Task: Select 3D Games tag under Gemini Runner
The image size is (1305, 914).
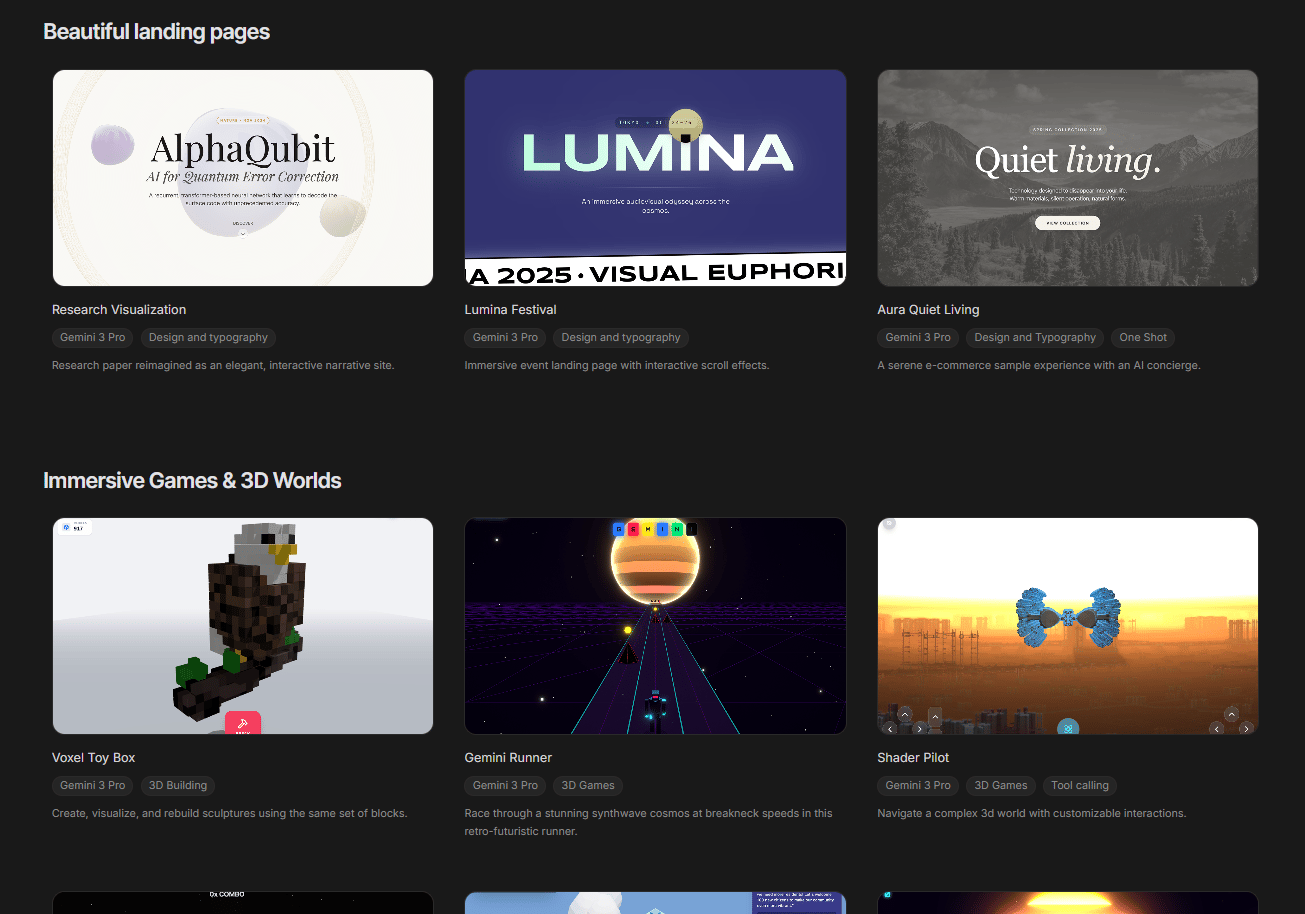Action: click(588, 786)
